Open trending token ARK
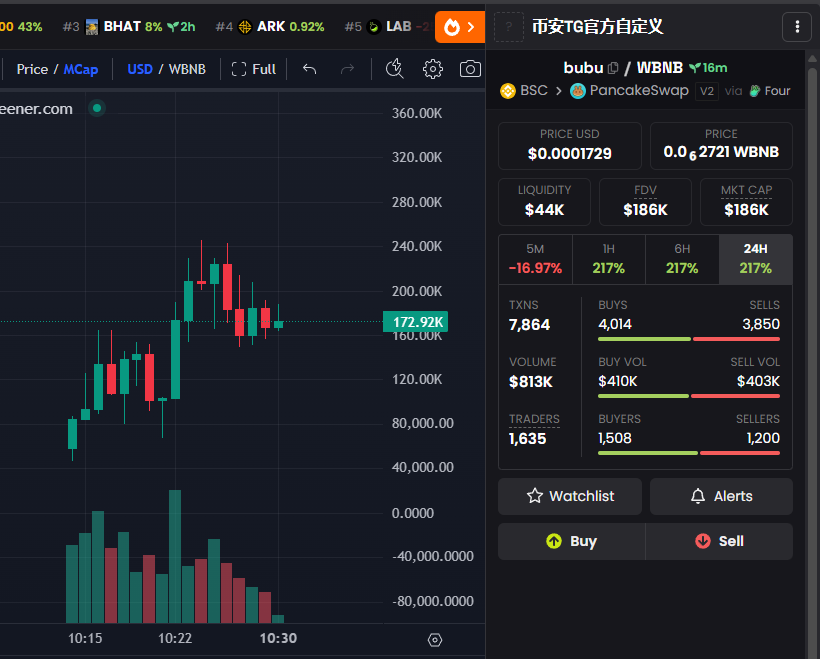Screen dimensions: 820x659 270,27
